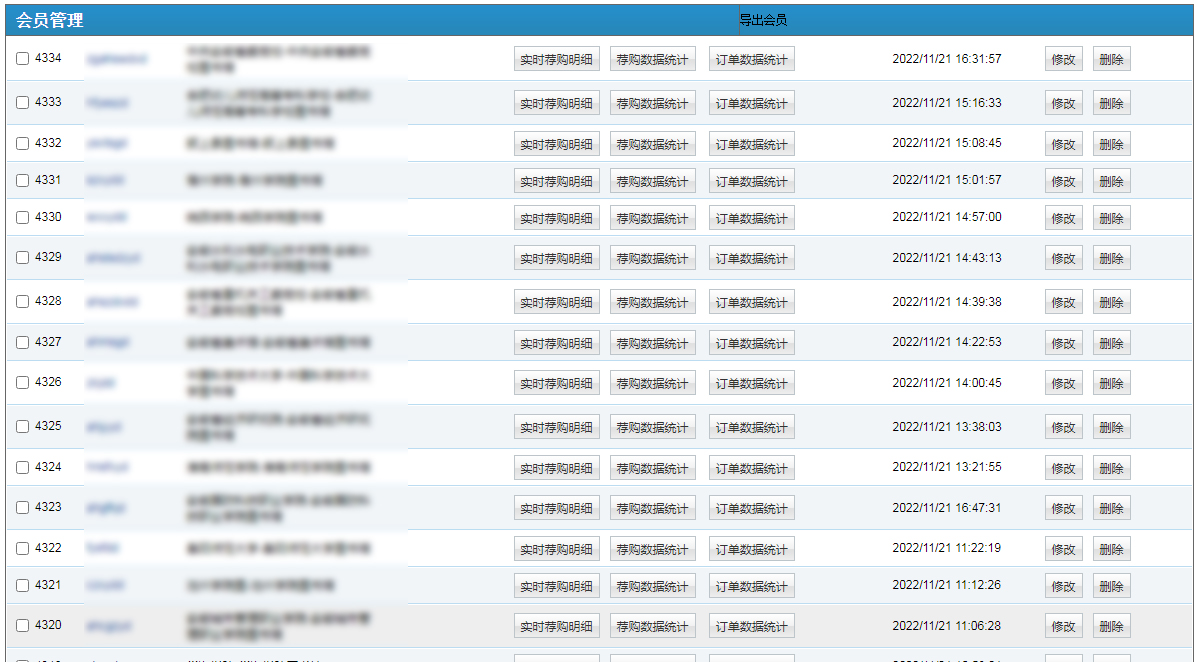Toggle checkbox for member 4323
The height and width of the screenshot is (662, 1197).
pyautogui.click(x=23, y=507)
